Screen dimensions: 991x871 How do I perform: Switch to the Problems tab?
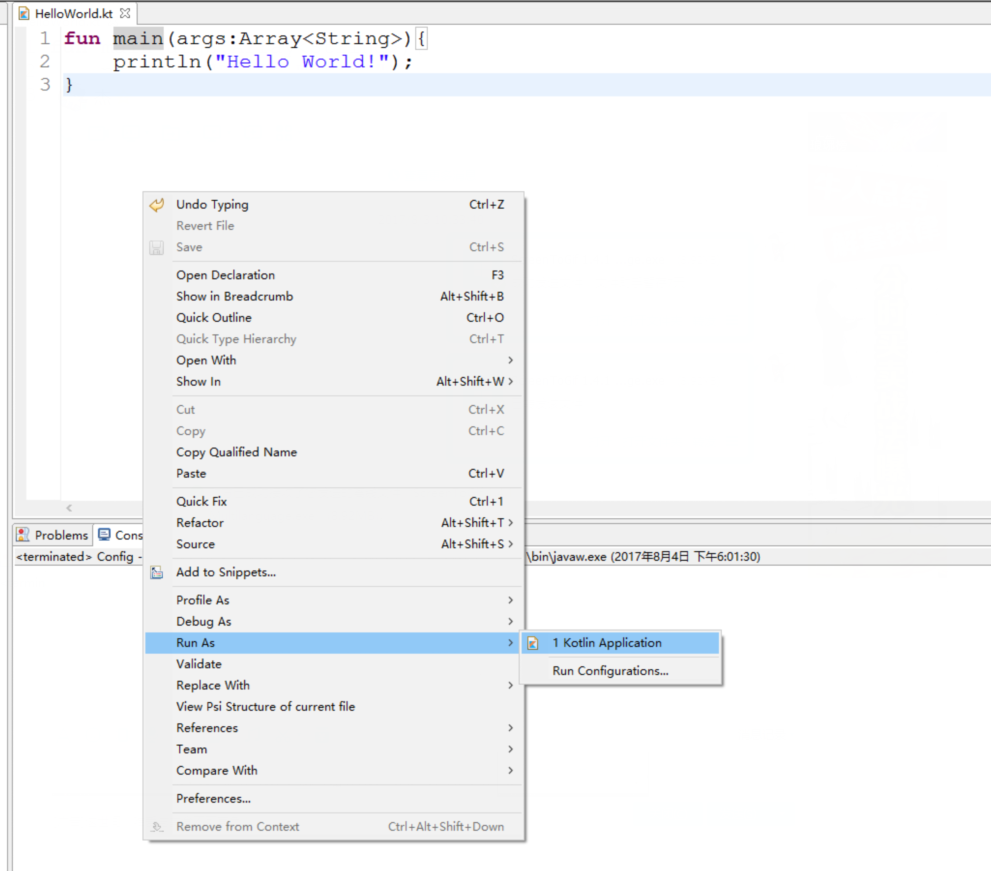[x=53, y=535]
